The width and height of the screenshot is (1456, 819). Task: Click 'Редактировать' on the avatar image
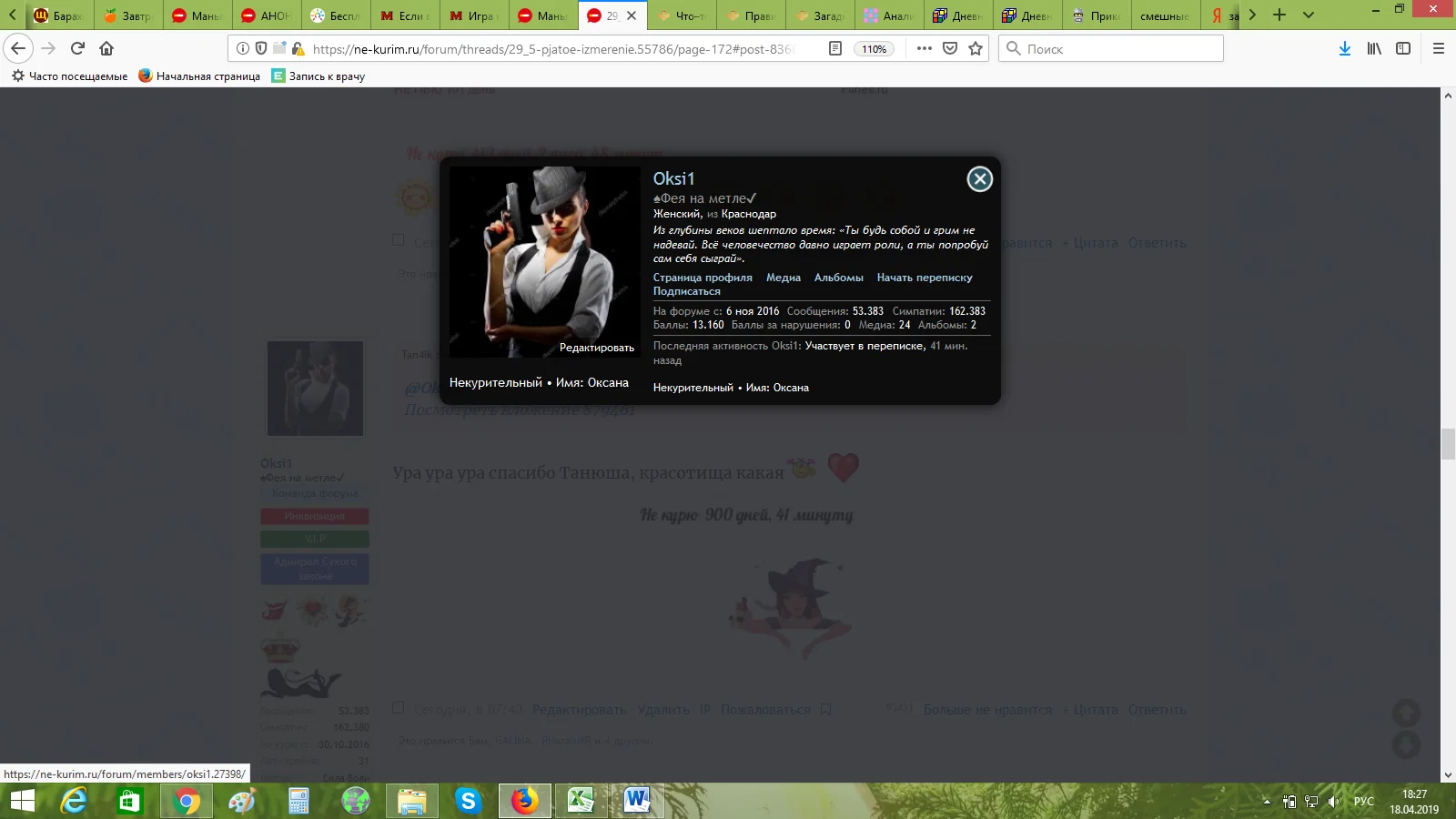pyautogui.click(x=597, y=348)
